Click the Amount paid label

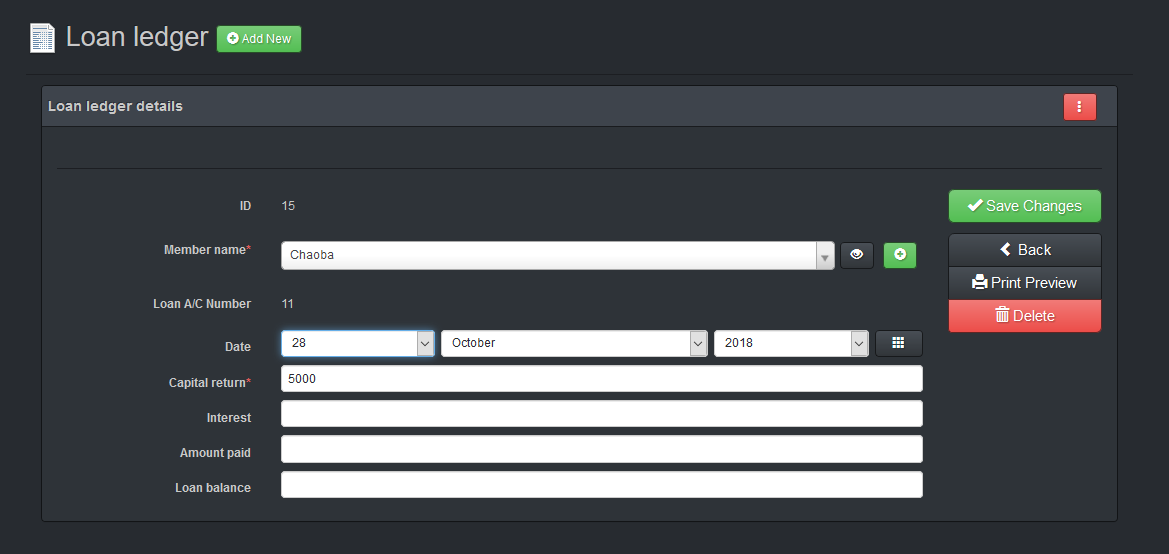215,453
